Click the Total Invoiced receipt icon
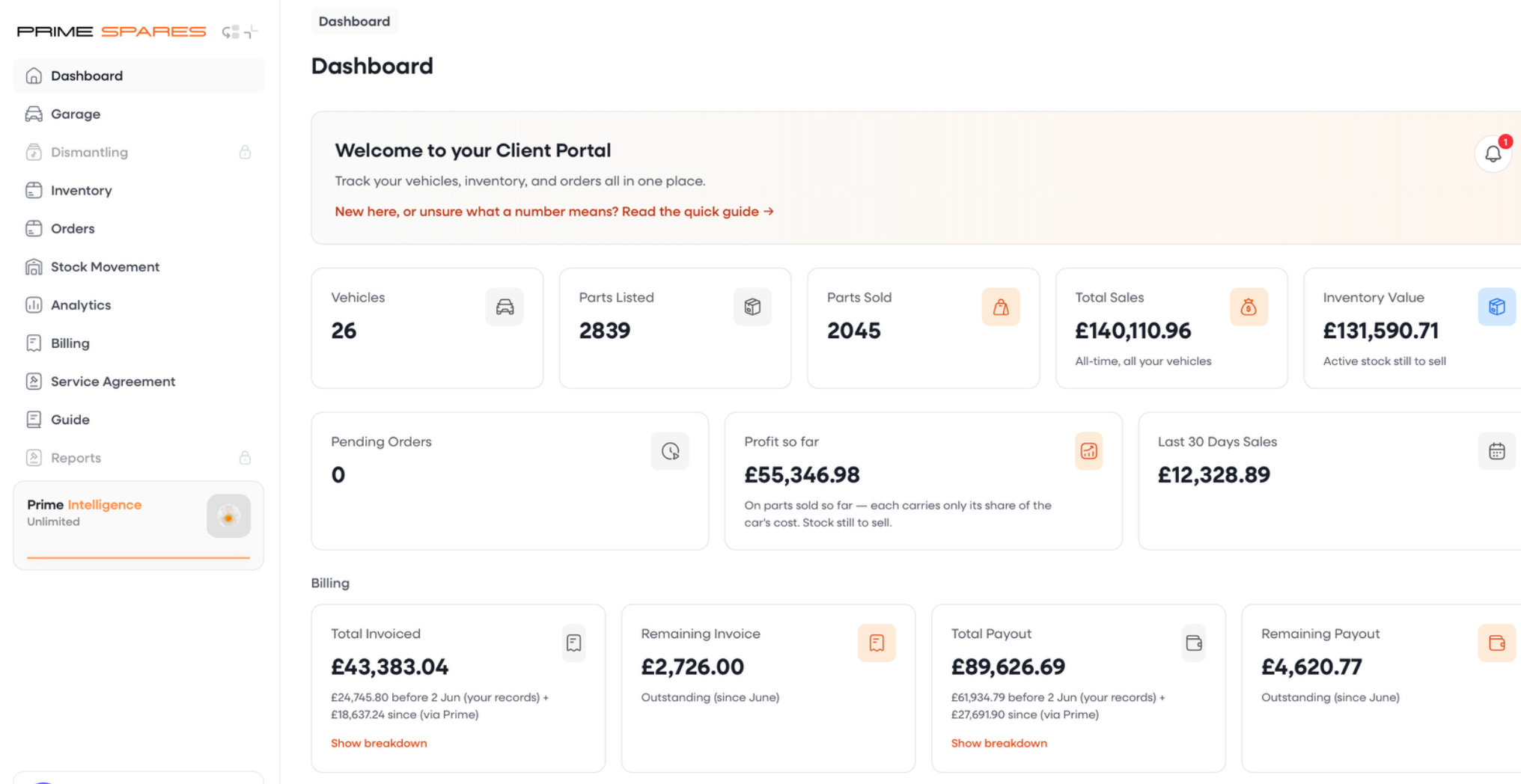 (573, 643)
